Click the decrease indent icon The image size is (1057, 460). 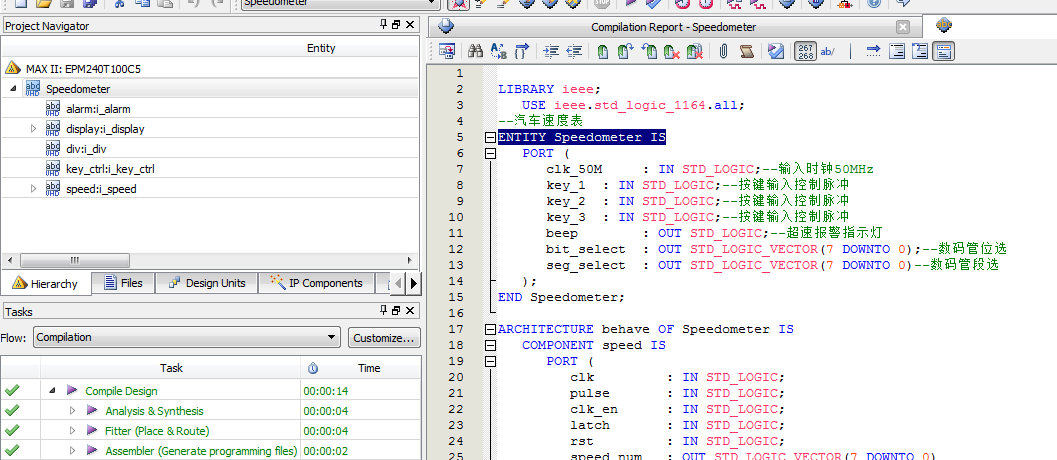pyautogui.click(x=574, y=51)
